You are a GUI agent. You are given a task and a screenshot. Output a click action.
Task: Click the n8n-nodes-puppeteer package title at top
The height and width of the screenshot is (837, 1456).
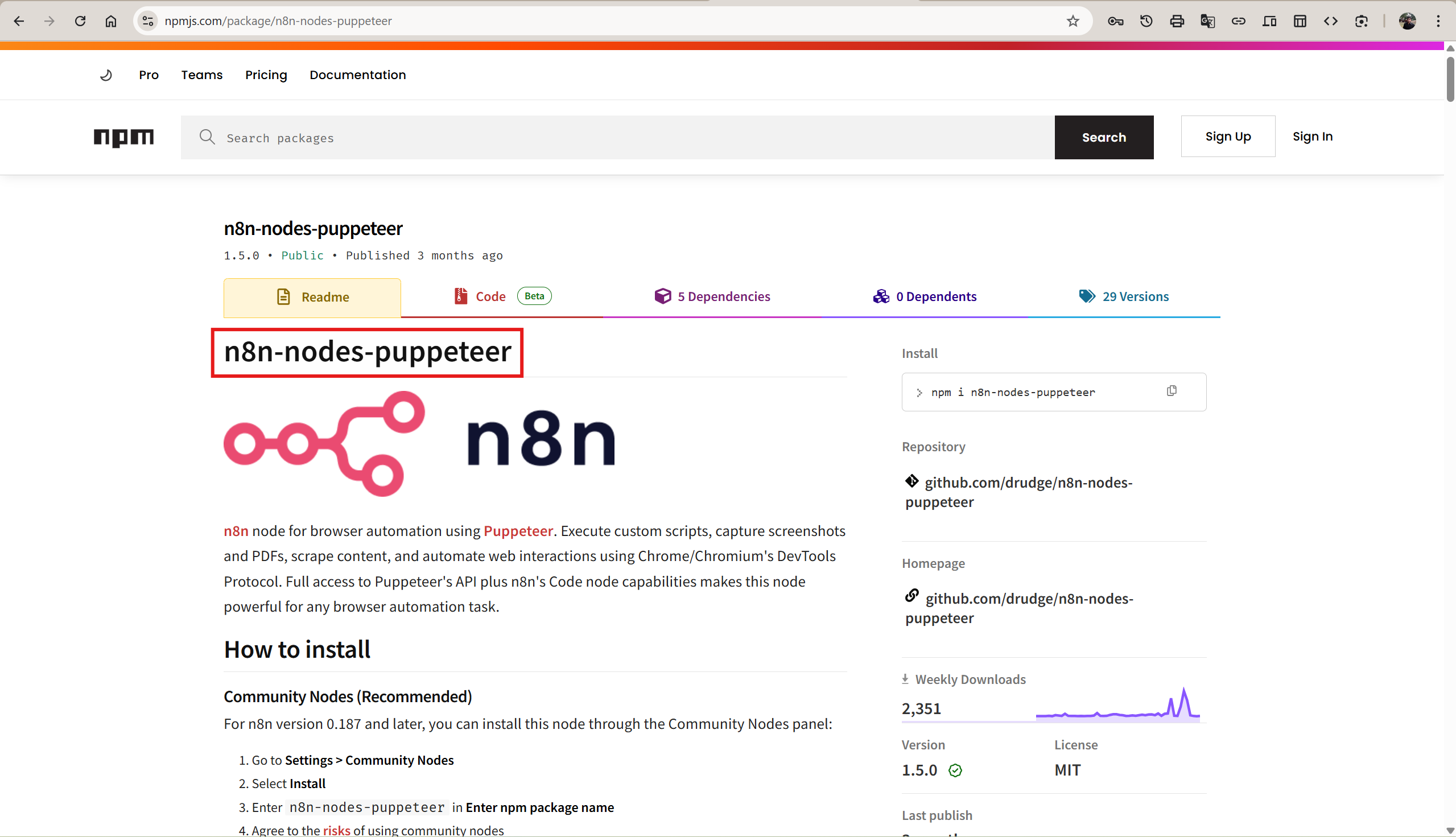tap(314, 228)
